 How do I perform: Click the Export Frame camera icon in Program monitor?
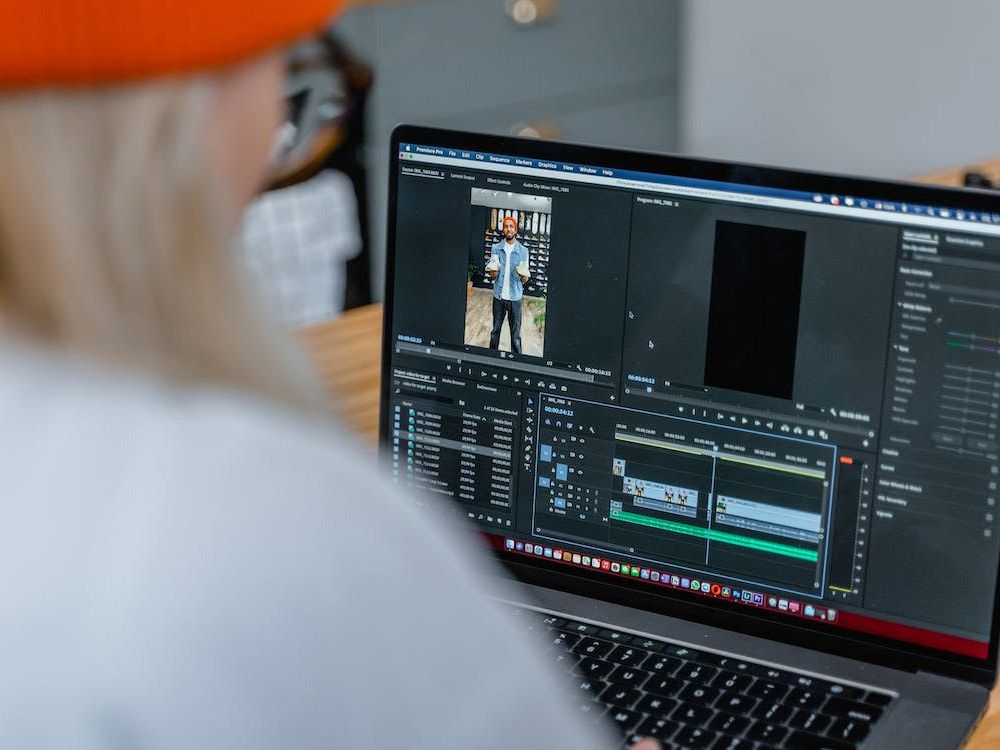[x=812, y=433]
